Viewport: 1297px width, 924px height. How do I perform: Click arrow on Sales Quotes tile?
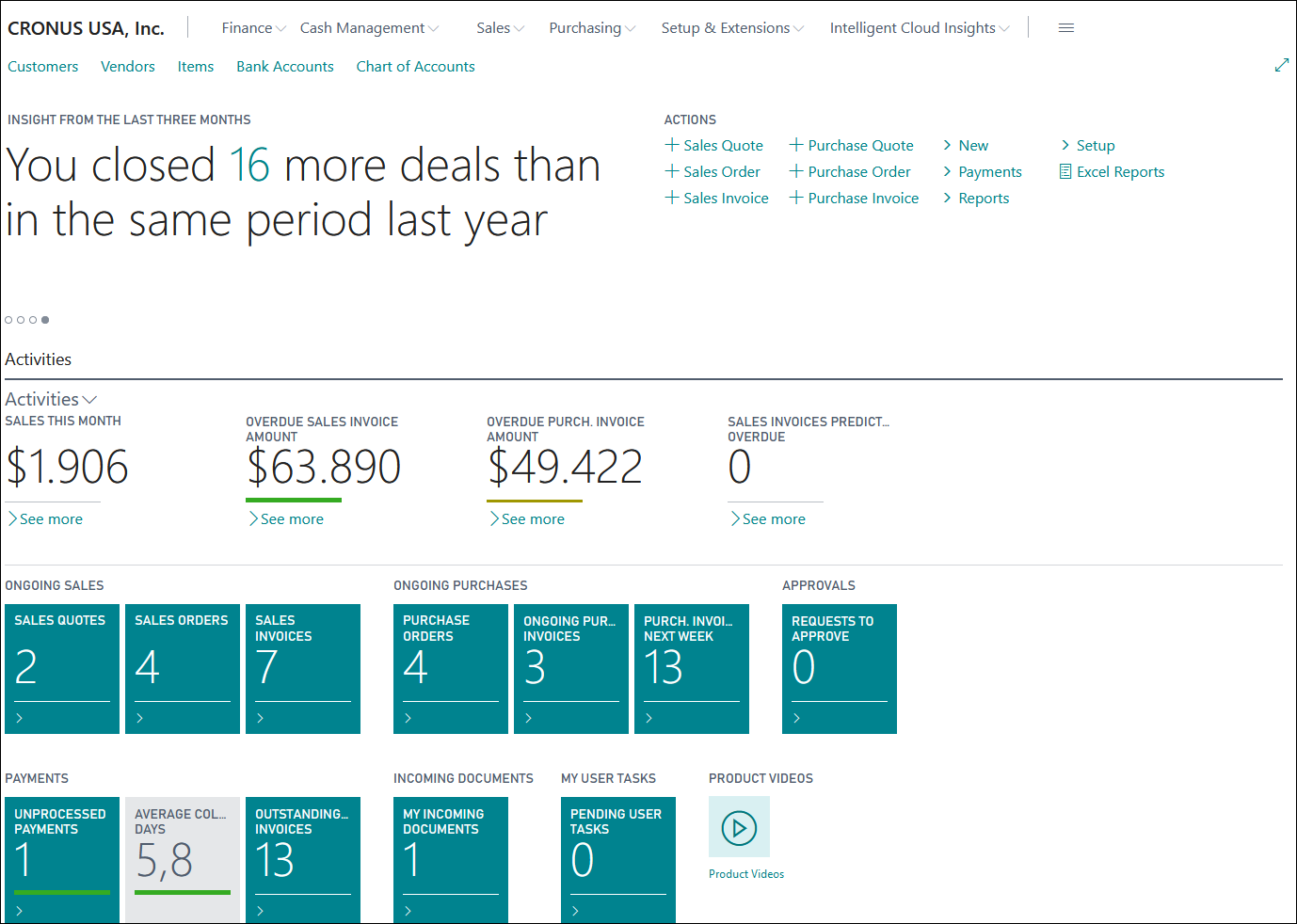(20, 718)
